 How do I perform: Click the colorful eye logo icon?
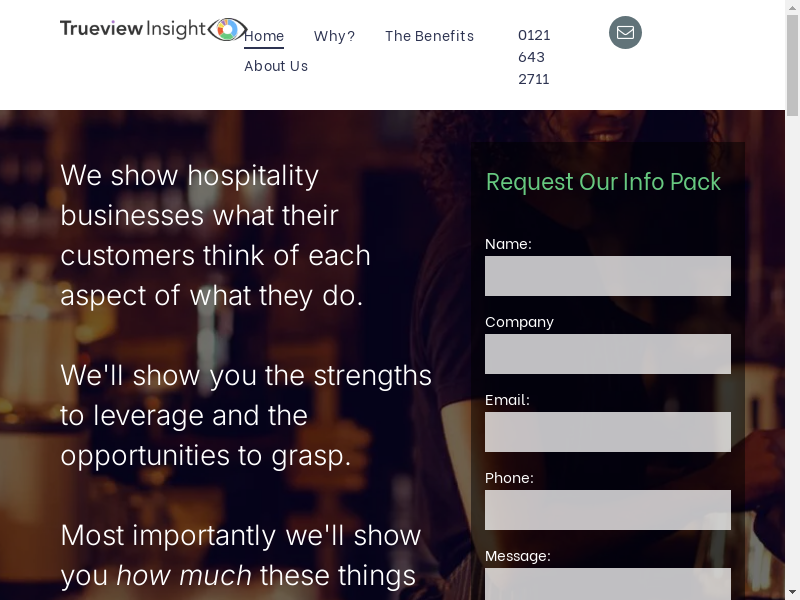(227, 30)
